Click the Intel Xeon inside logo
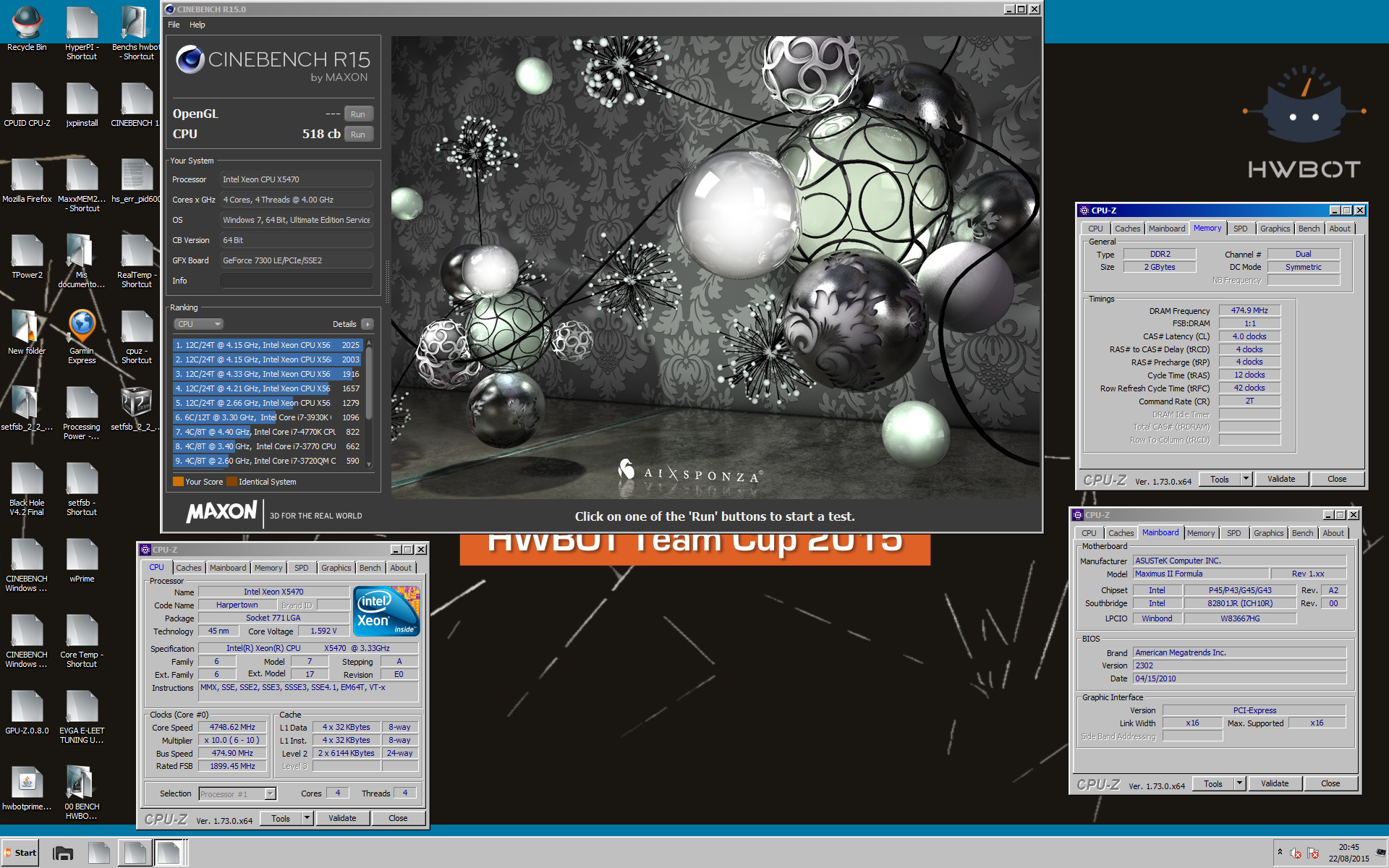Screen dimensions: 1389x868 click(x=387, y=611)
